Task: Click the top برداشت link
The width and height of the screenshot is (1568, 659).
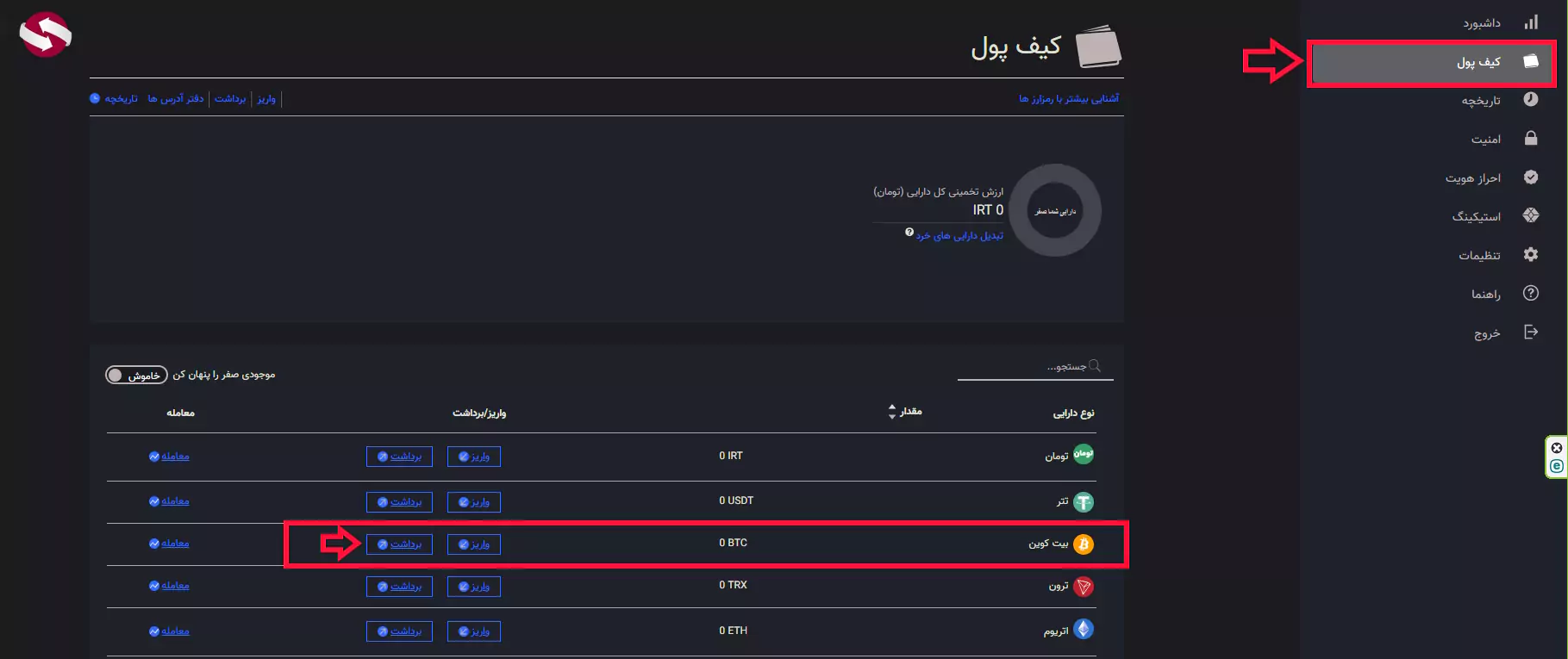Action: 230,99
